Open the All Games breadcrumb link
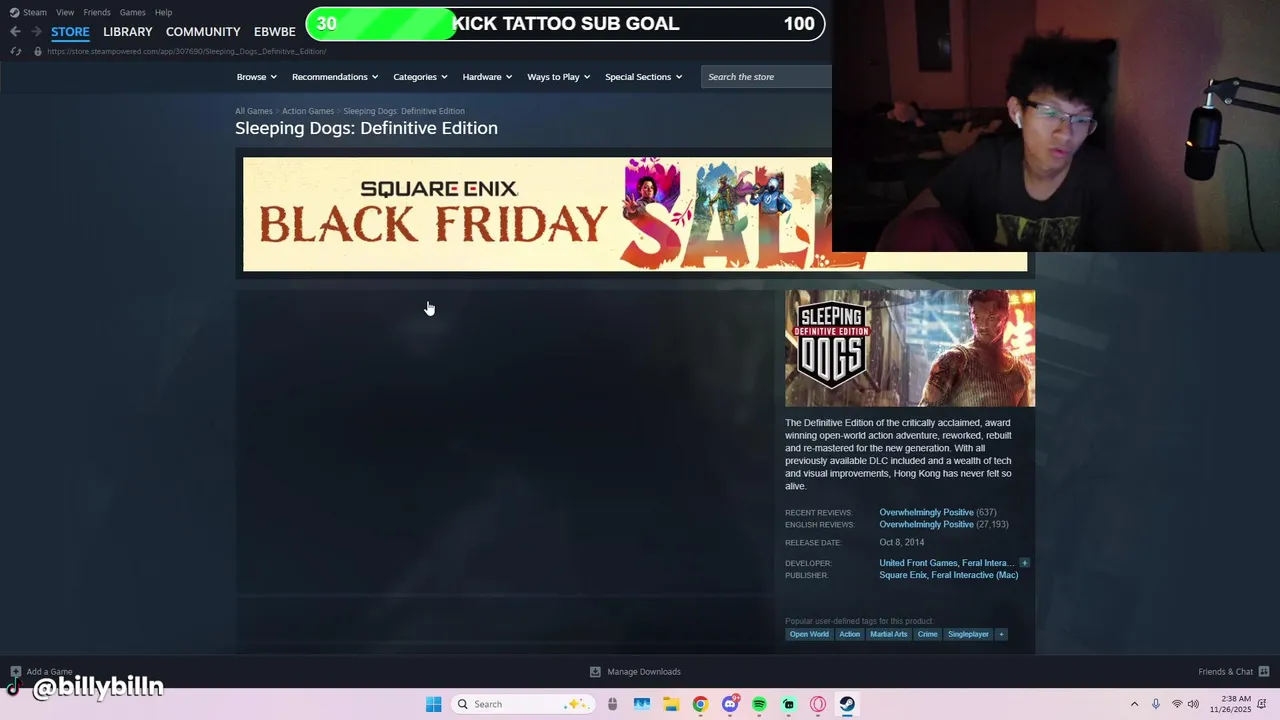The height and width of the screenshot is (720, 1280). tap(254, 111)
